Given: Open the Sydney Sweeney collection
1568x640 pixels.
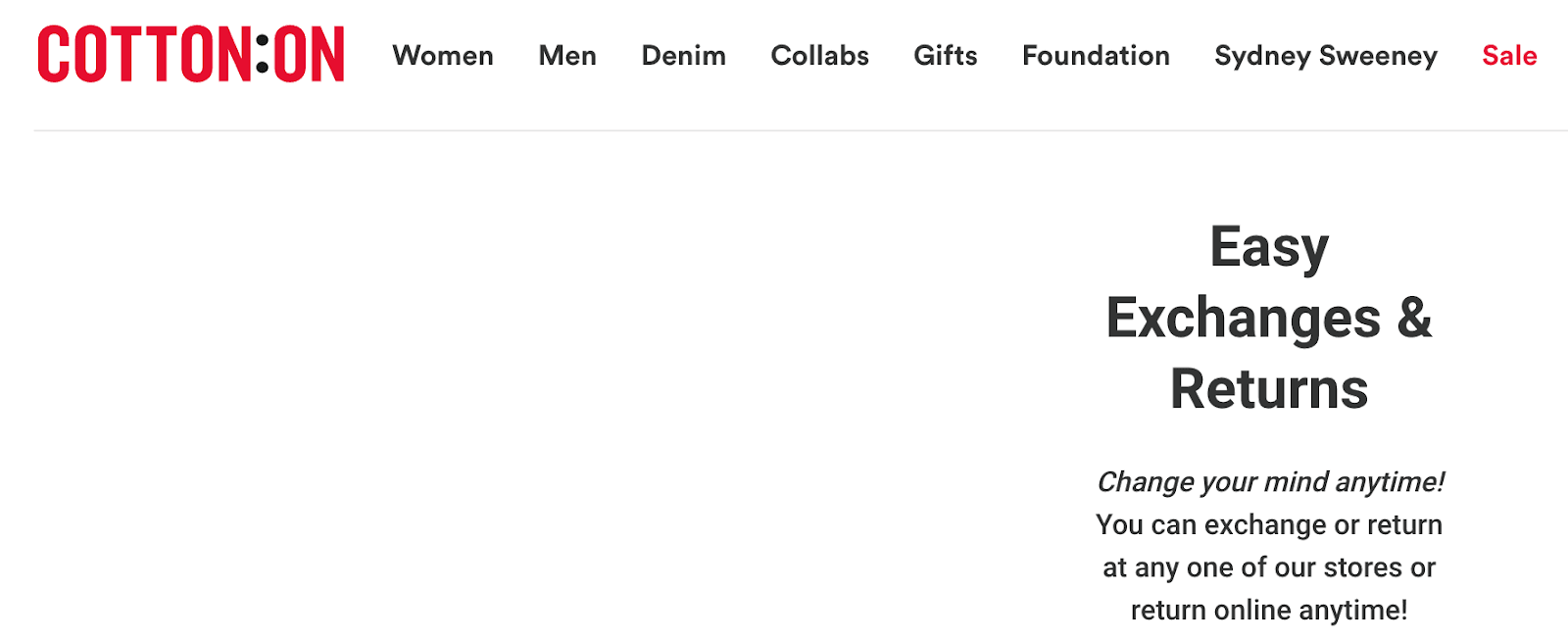Looking at the screenshot, I should click(1325, 56).
